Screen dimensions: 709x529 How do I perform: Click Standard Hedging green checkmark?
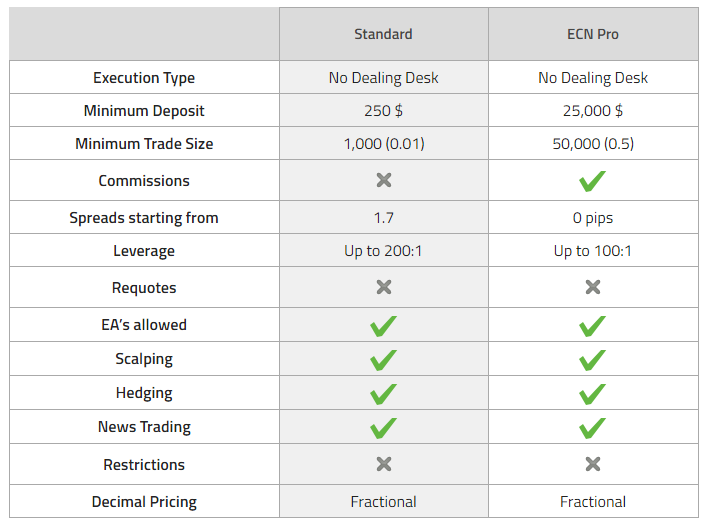point(383,394)
